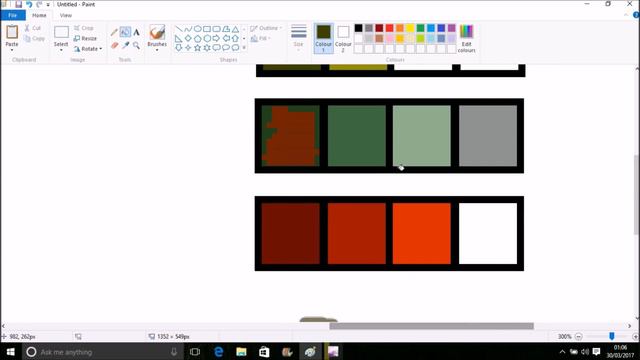Choose the Six-point star shape
The image size is (640, 360).
coord(207,48)
